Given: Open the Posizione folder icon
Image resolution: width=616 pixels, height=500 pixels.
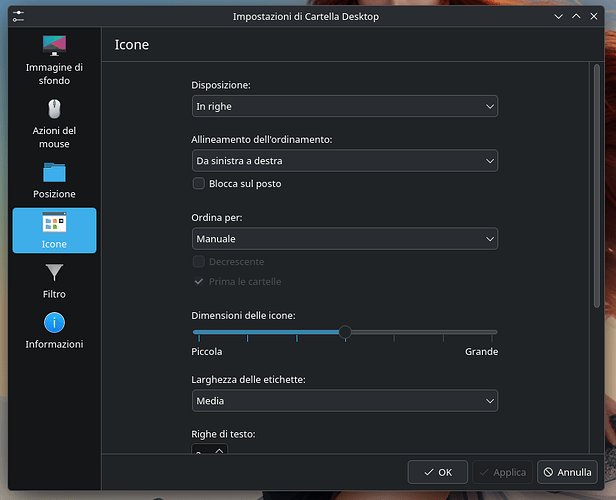Looking at the screenshot, I should [x=54, y=172].
